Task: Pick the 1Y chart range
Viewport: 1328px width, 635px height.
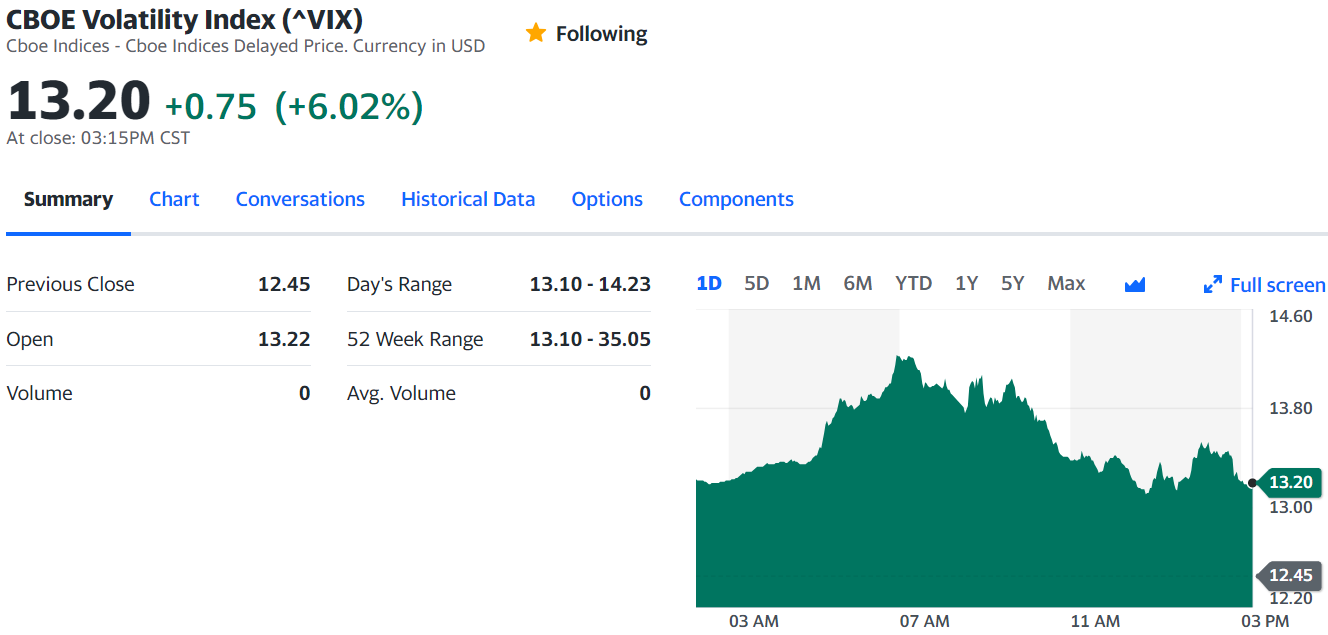Action: pyautogui.click(x=966, y=283)
